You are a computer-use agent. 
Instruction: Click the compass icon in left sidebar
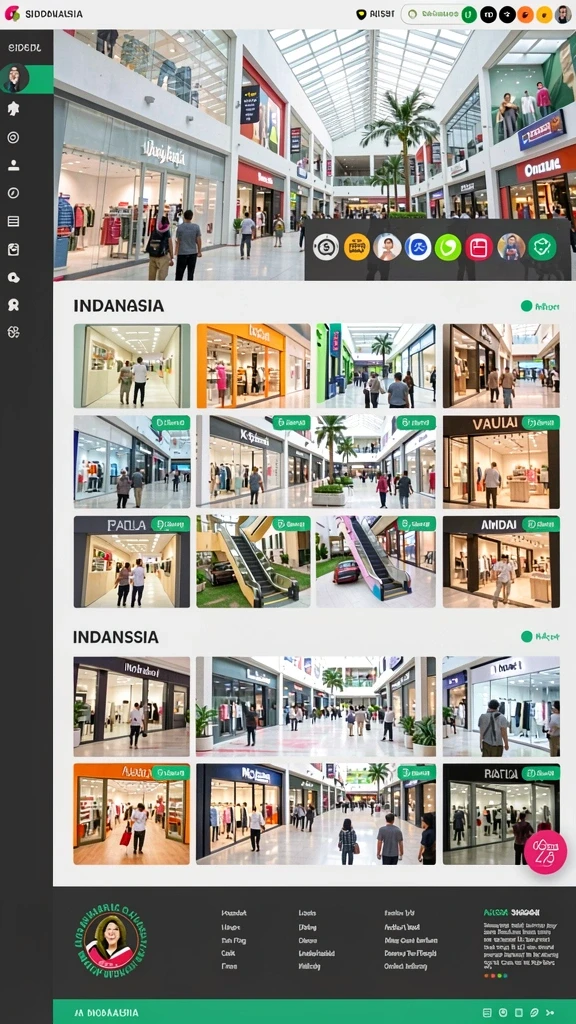click(13, 193)
